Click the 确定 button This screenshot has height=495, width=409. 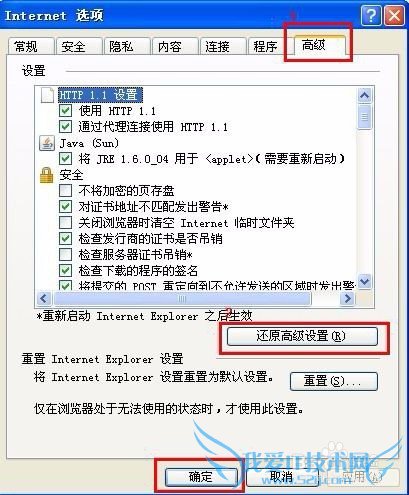click(x=201, y=477)
